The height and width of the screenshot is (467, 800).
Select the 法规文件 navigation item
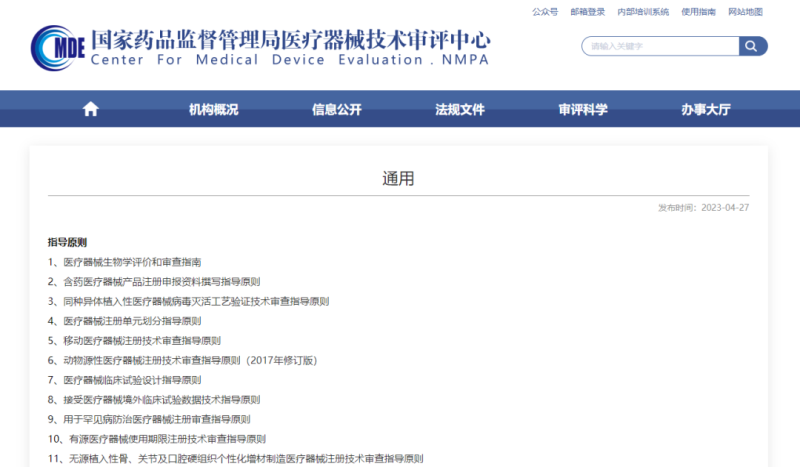coord(459,109)
